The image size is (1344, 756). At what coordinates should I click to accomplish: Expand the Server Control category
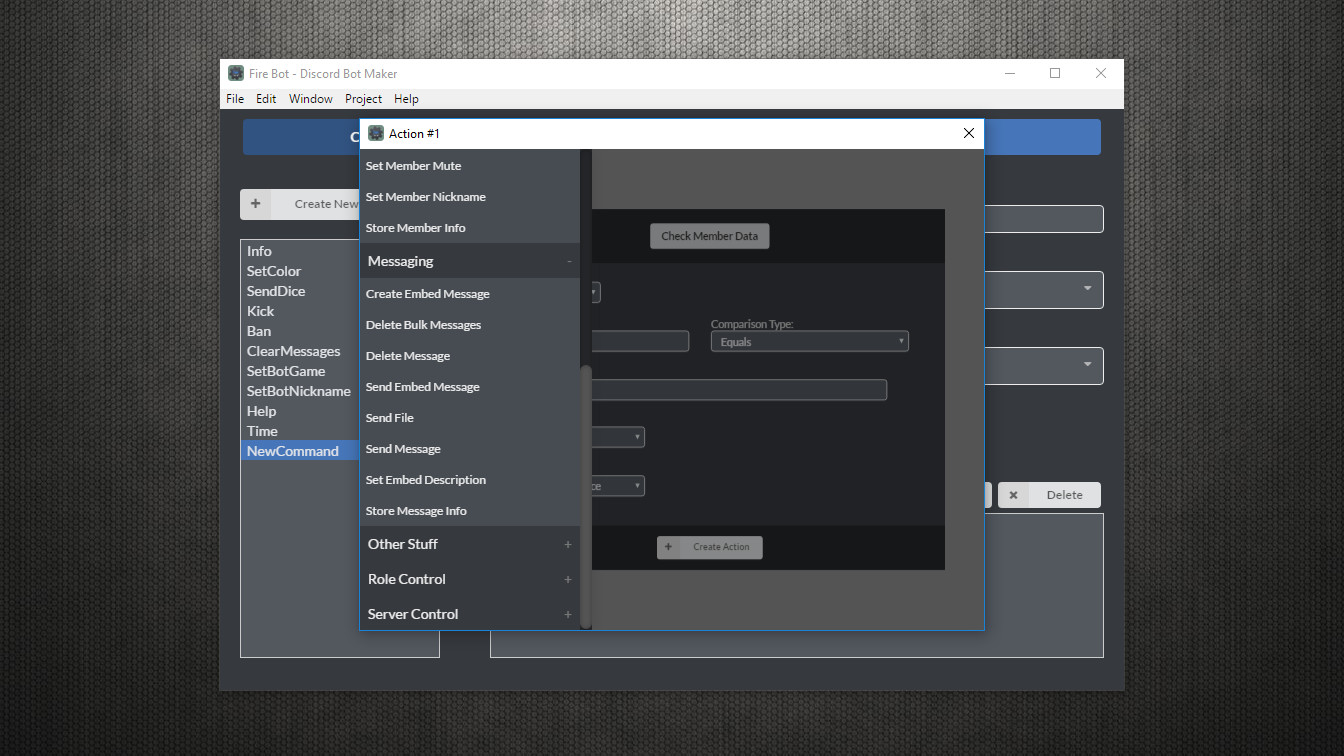pyautogui.click(x=470, y=614)
